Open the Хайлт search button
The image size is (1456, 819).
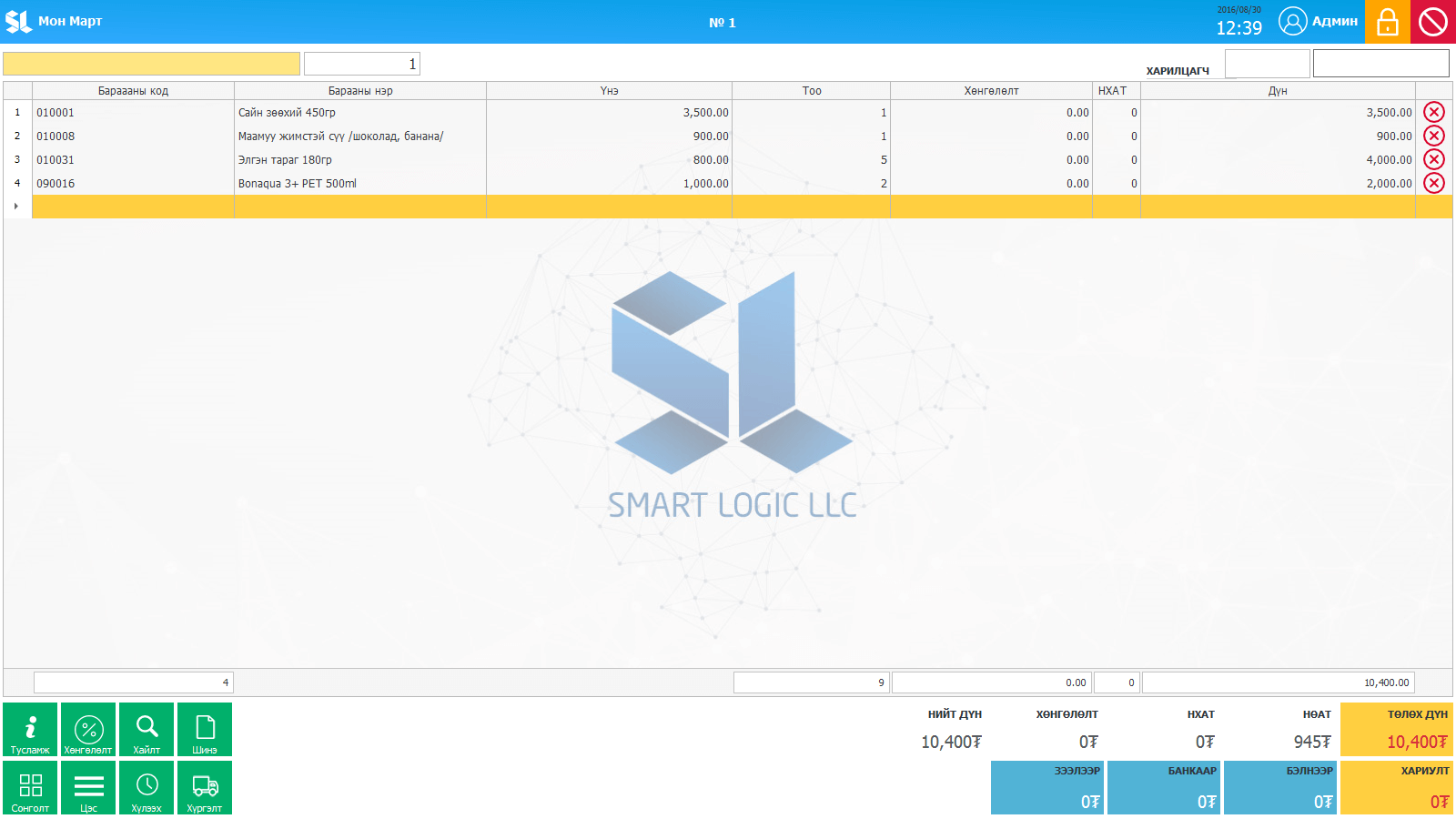coord(147,729)
